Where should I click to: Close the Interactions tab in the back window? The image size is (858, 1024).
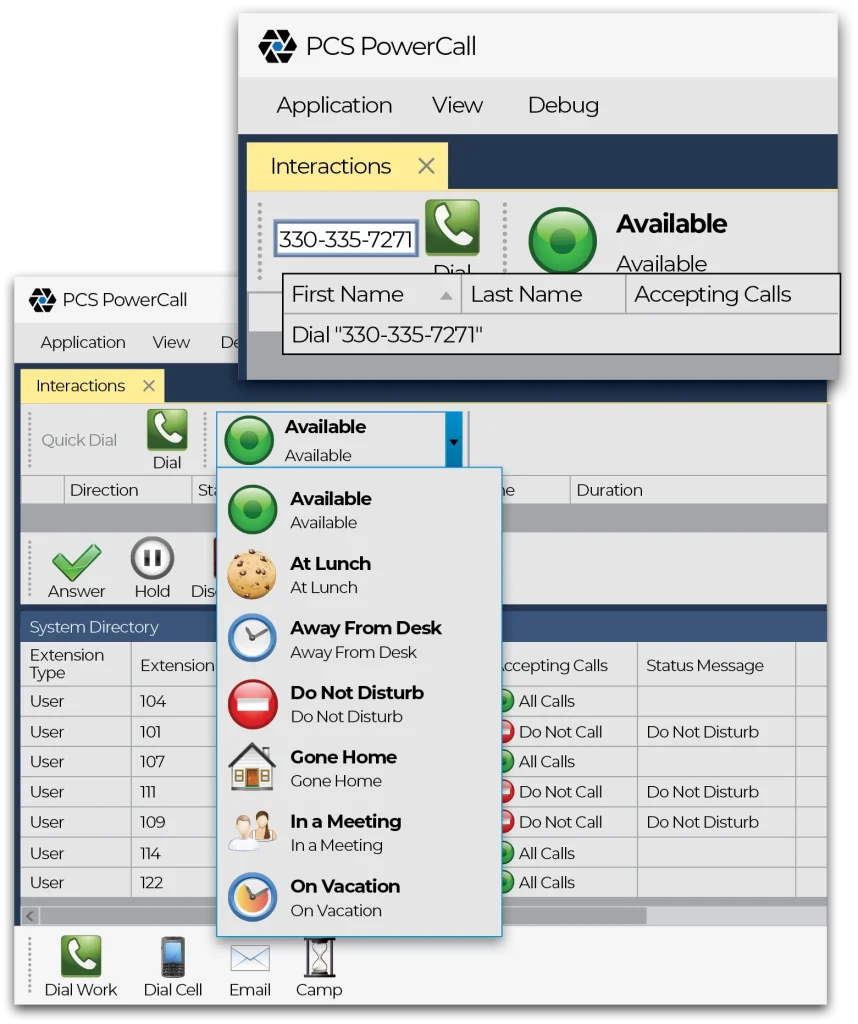[x=149, y=386]
